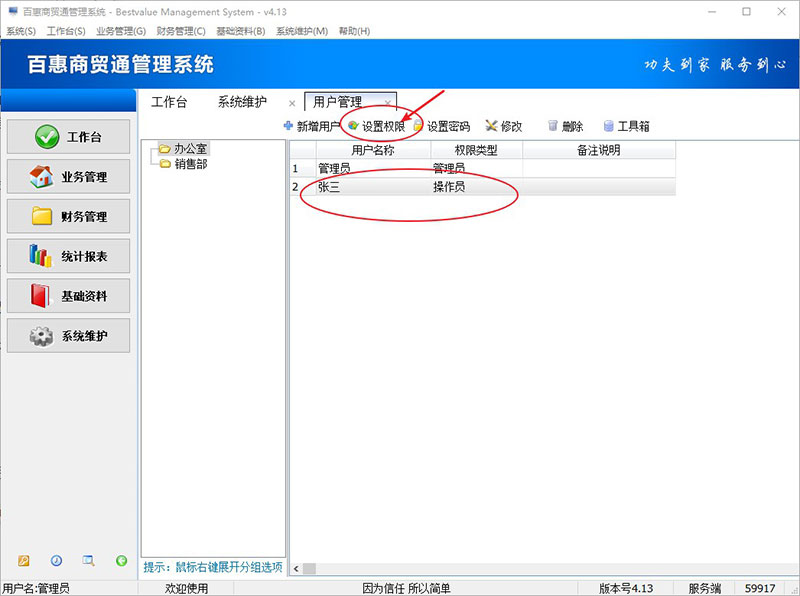The width and height of the screenshot is (800, 596).
Task: Open 基础资料 from the sidebar
Action: coord(68,296)
